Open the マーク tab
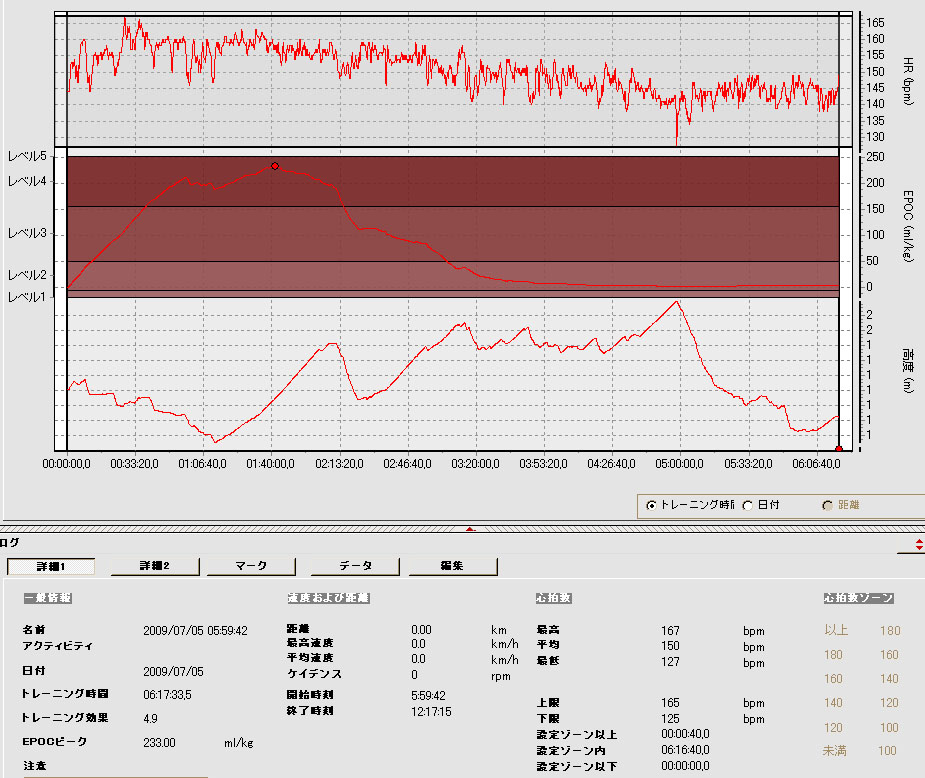 click(x=251, y=566)
